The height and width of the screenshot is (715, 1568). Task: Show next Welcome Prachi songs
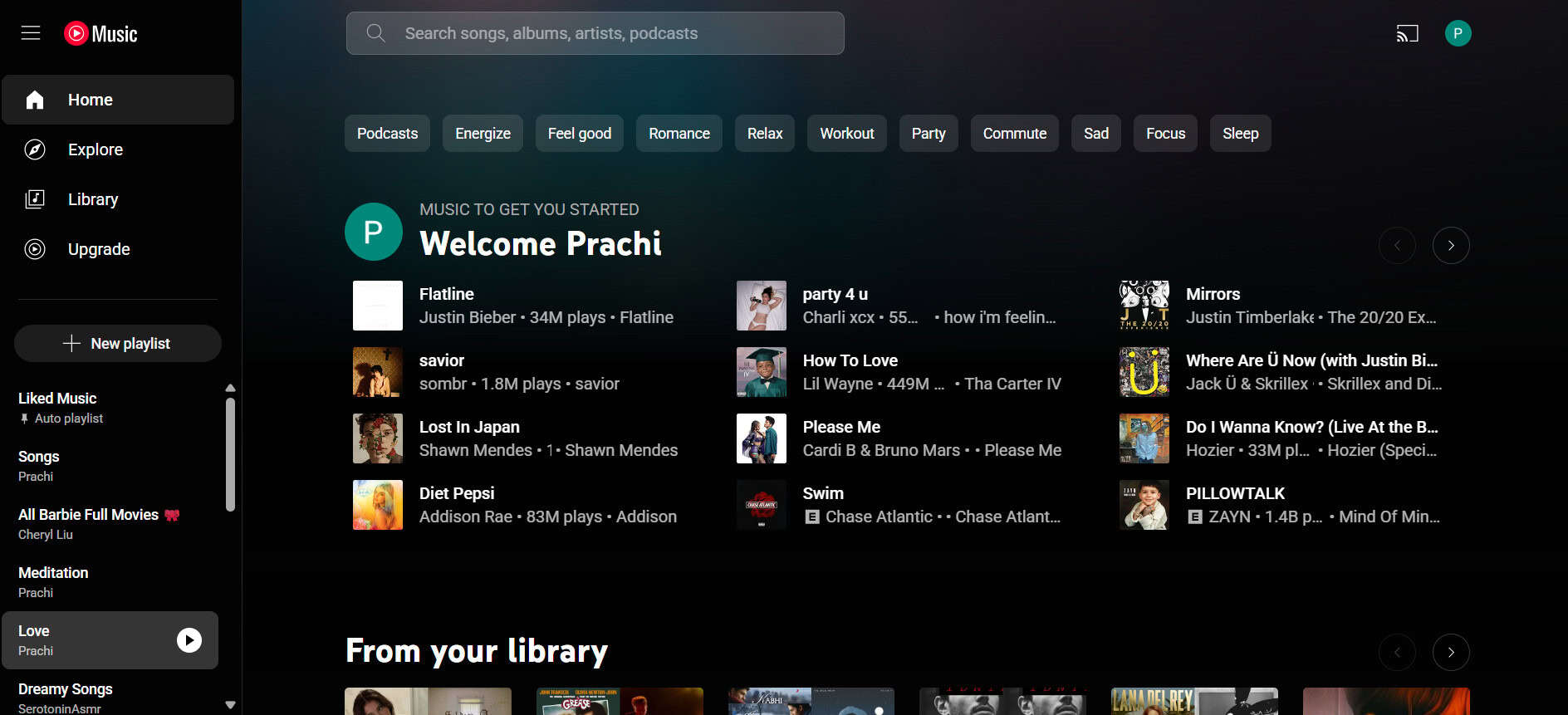(x=1450, y=246)
